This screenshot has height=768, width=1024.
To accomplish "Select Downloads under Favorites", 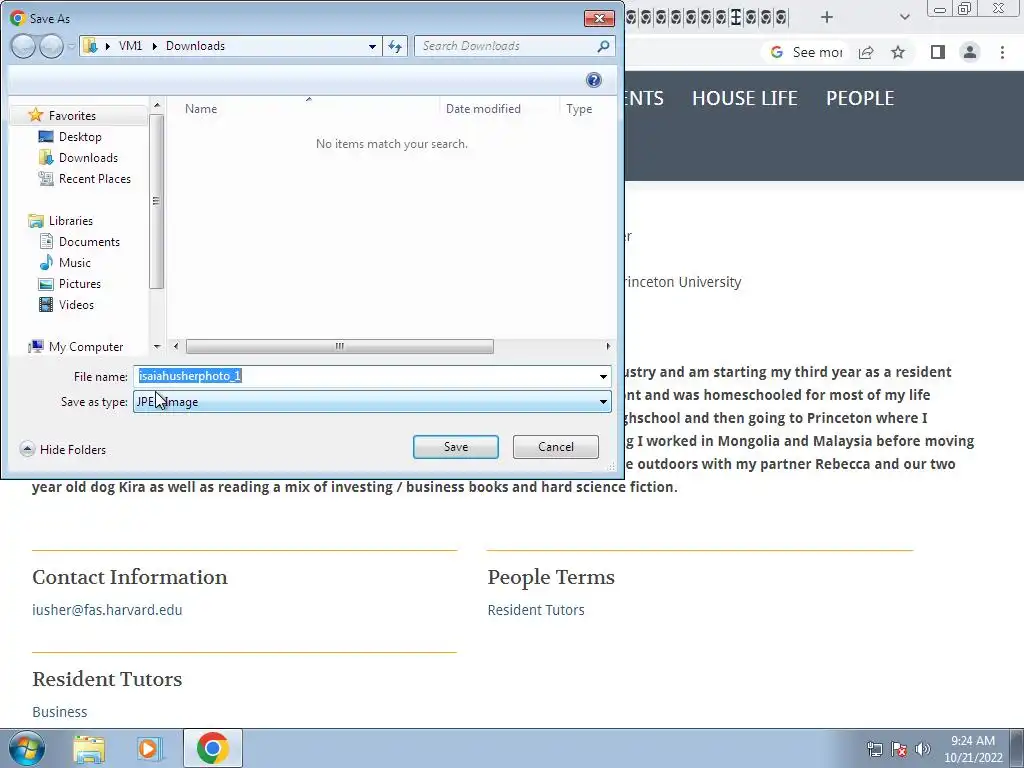I will click(x=88, y=157).
